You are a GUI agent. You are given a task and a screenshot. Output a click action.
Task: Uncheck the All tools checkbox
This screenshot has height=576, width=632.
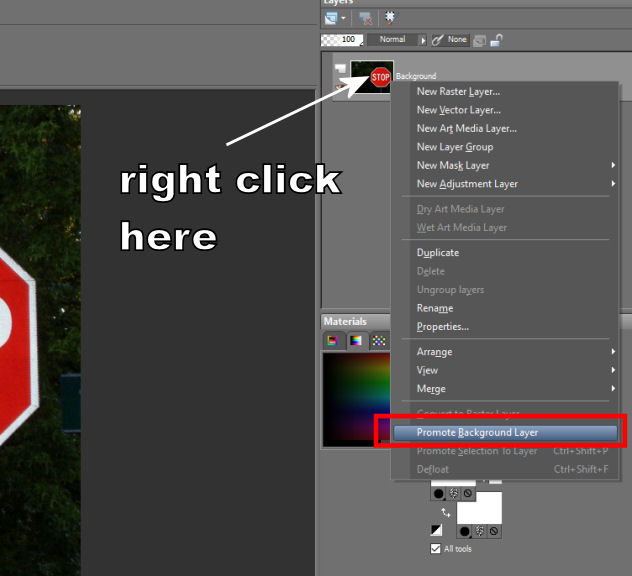tap(435, 549)
